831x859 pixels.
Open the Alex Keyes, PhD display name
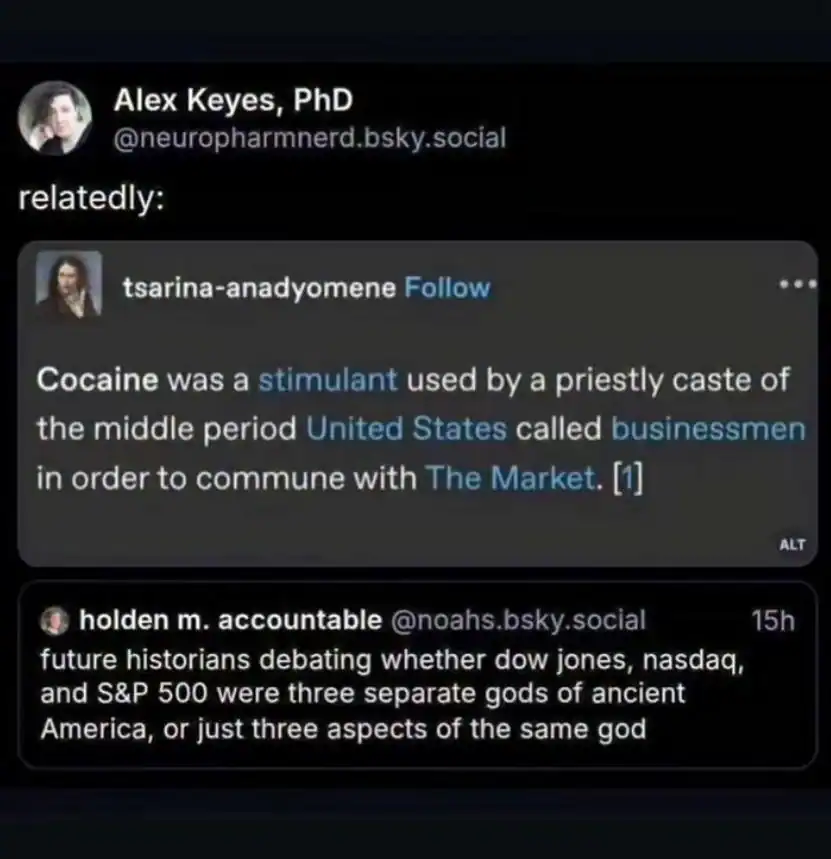(x=233, y=101)
